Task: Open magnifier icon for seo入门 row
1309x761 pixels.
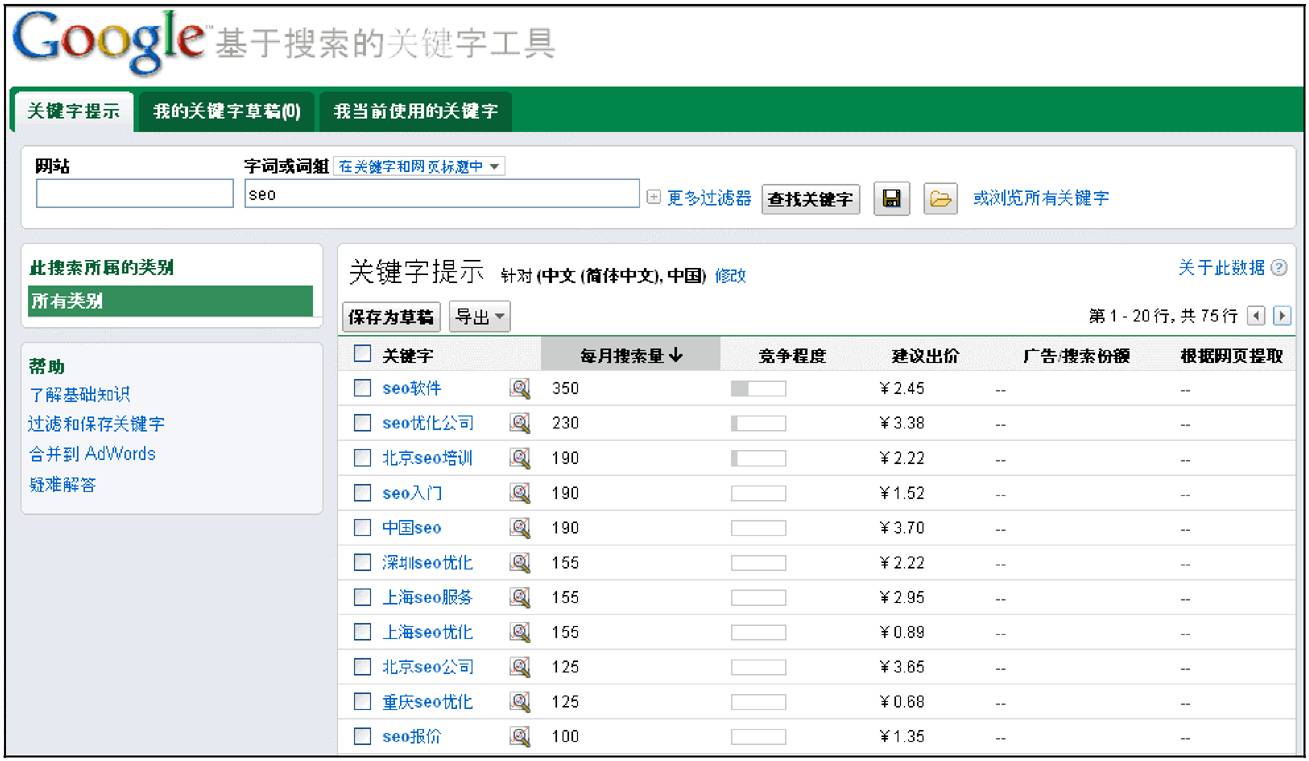Action: [520, 493]
